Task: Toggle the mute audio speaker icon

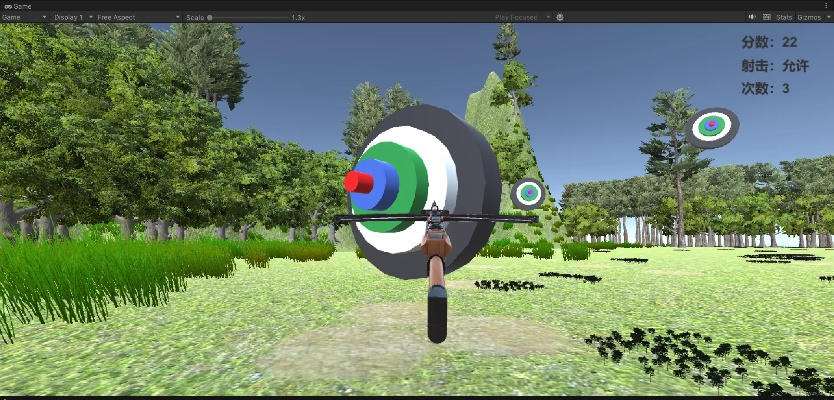Action: click(x=751, y=17)
